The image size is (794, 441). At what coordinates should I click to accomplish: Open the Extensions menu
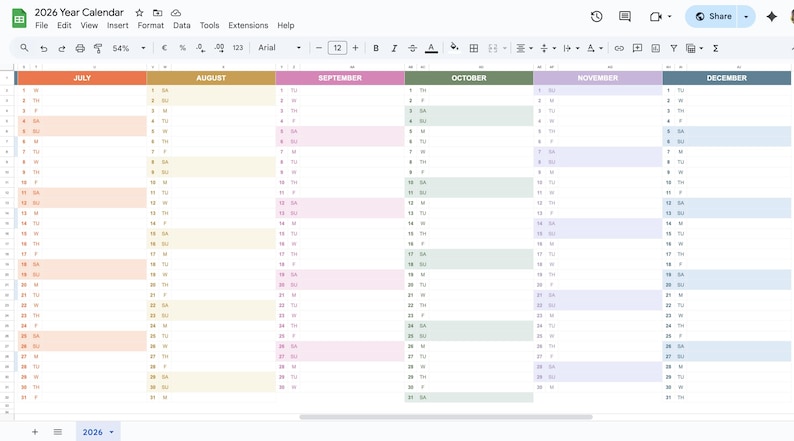pos(248,25)
